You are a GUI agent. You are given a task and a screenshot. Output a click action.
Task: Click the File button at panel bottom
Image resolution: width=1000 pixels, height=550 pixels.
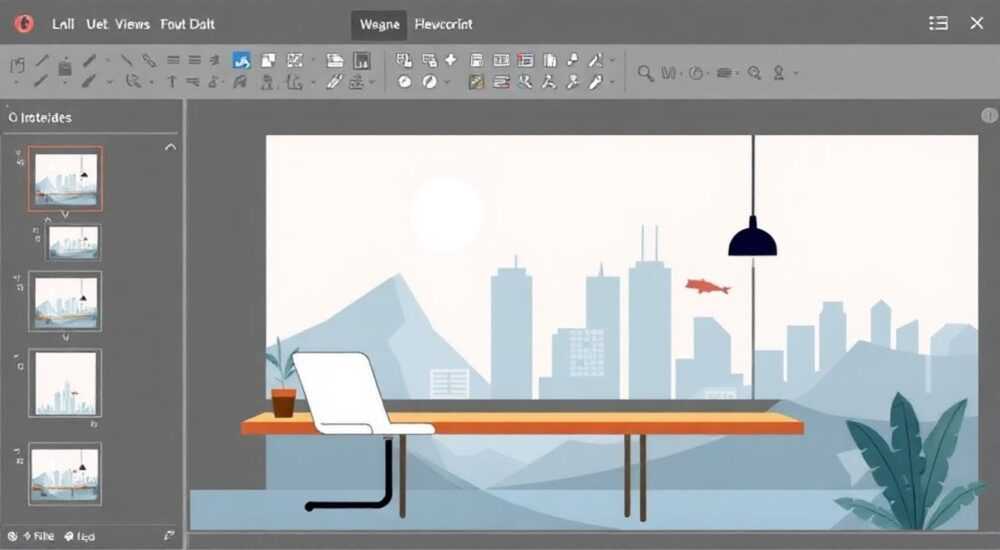[39, 537]
